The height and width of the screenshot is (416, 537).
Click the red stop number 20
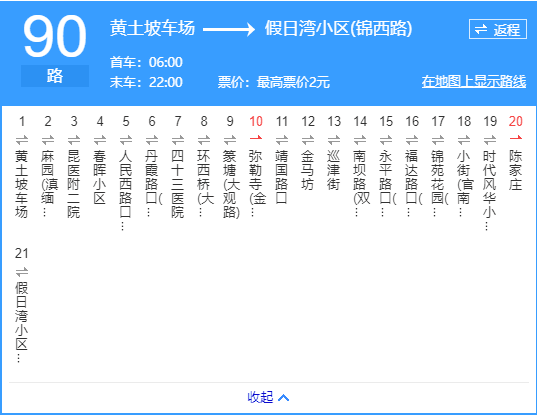click(516, 122)
